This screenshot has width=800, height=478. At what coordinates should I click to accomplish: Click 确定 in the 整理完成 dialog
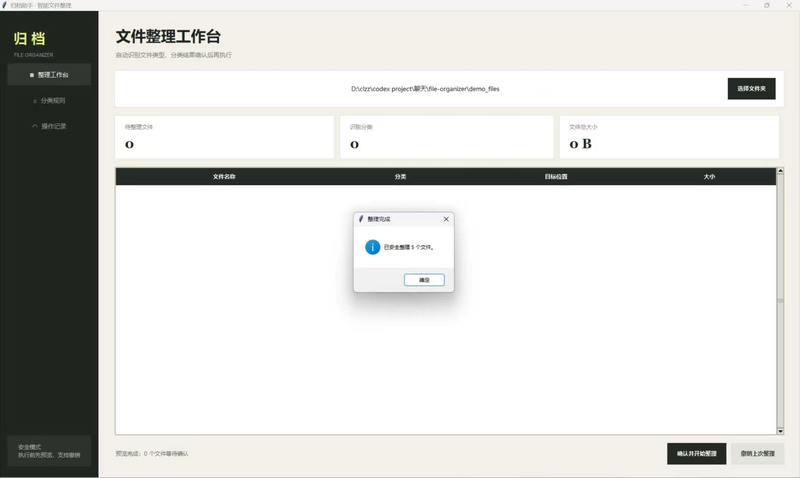424,280
